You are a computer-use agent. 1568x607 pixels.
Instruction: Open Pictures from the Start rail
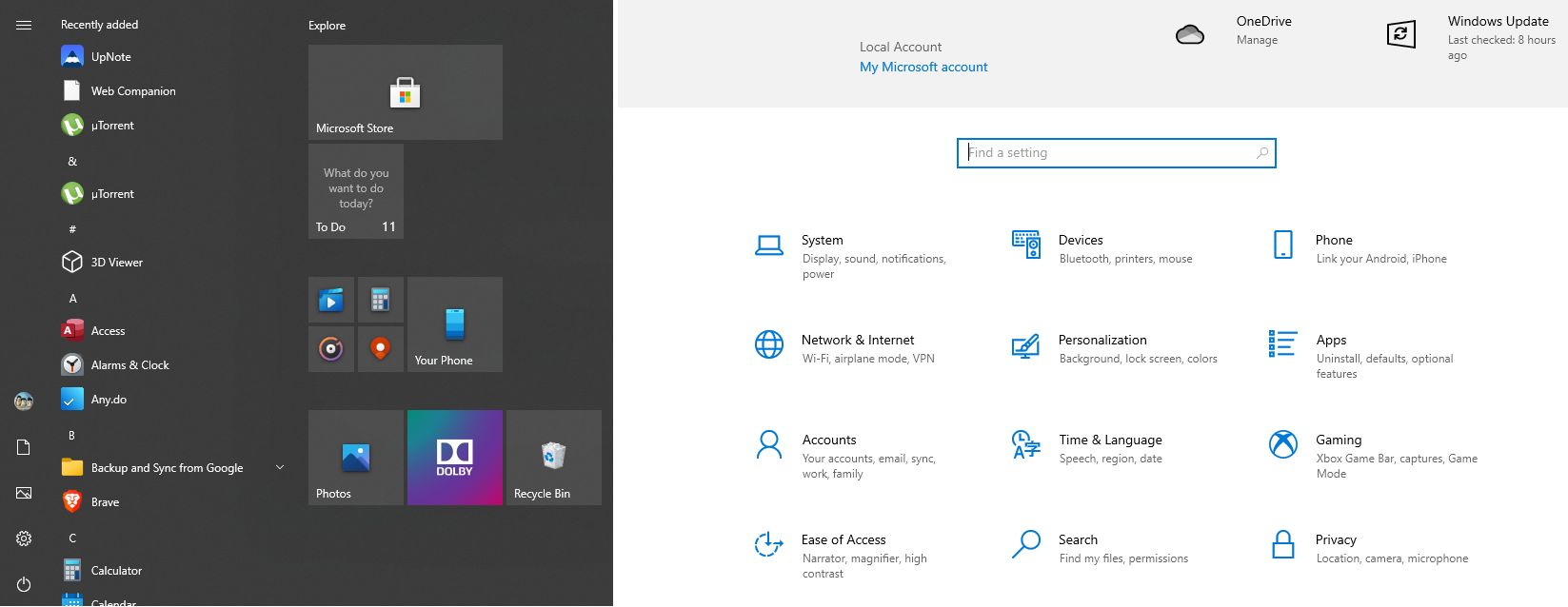tap(24, 493)
